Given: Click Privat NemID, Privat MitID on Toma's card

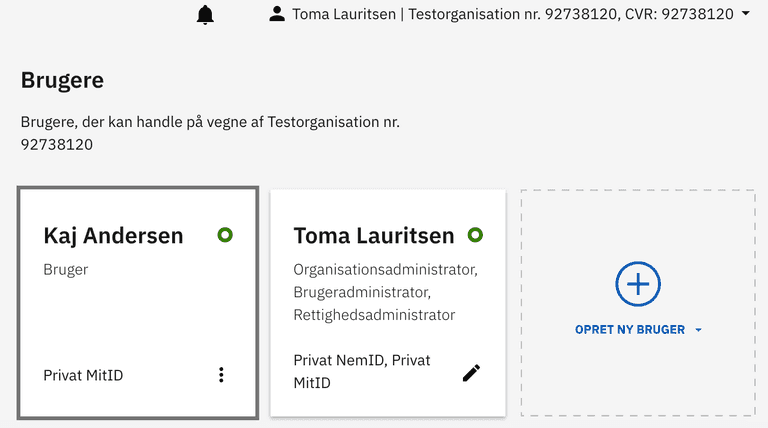Looking at the screenshot, I should pyautogui.click(x=361, y=371).
